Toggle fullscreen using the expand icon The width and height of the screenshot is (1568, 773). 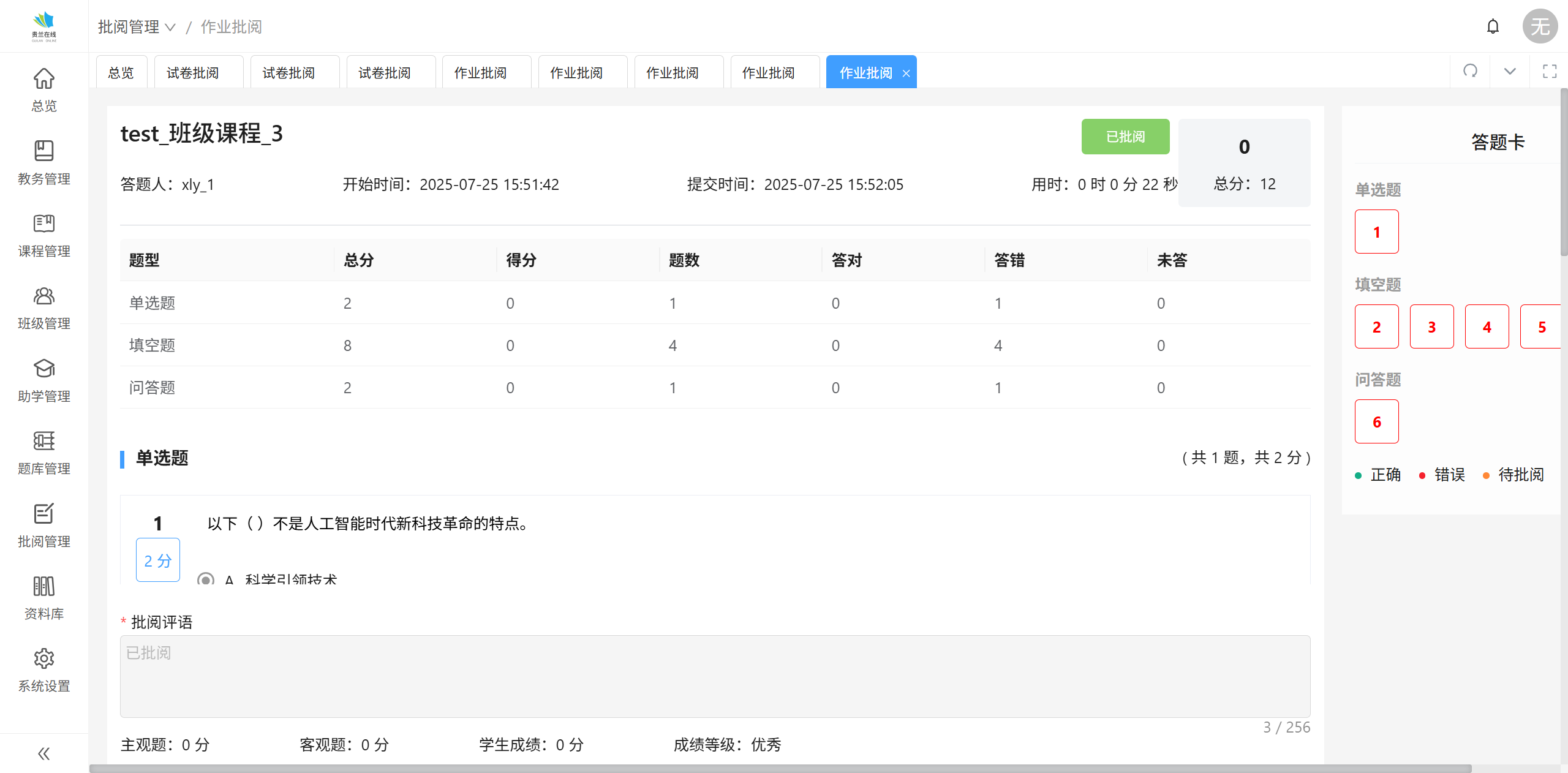1549,71
